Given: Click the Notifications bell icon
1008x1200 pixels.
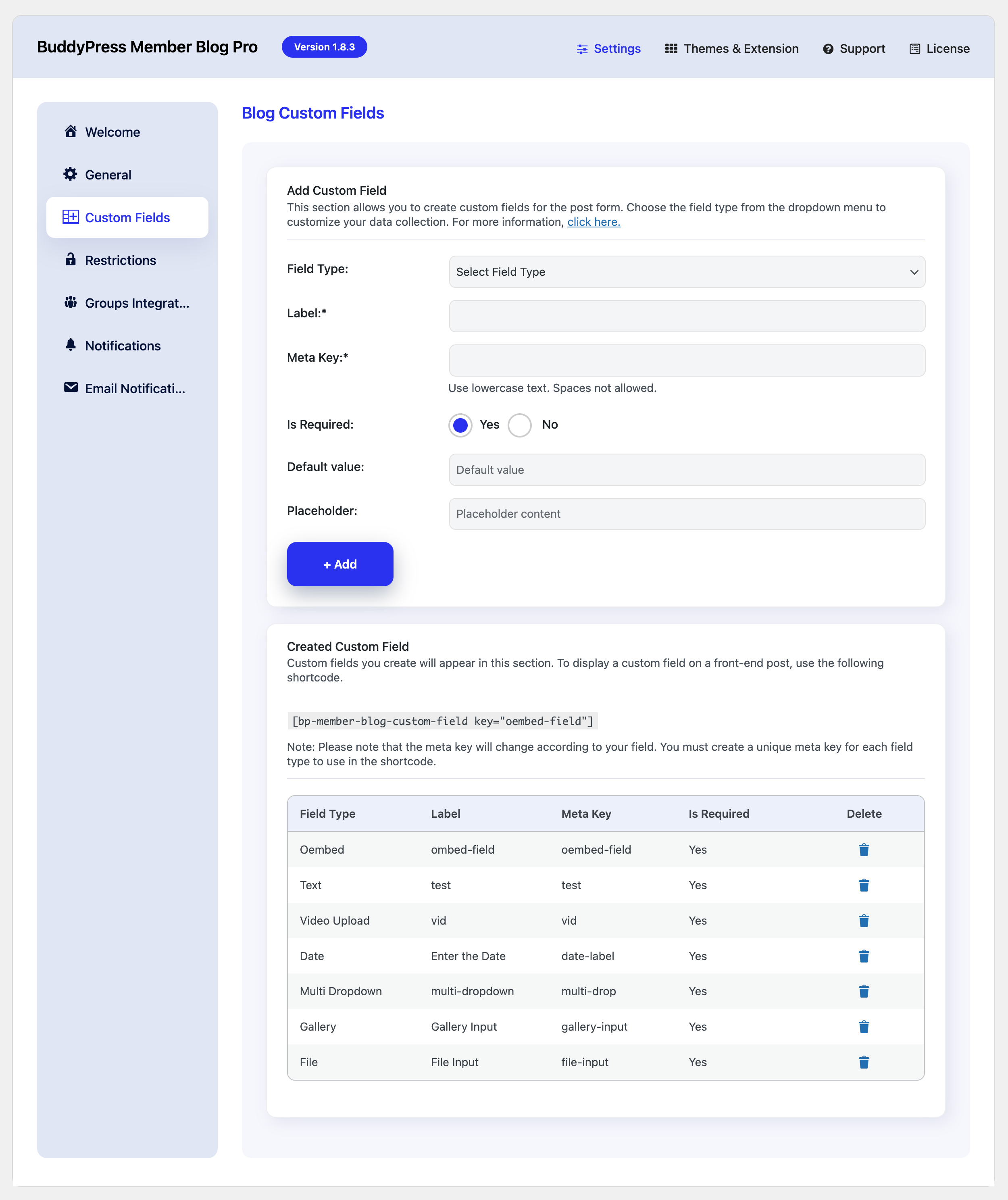Looking at the screenshot, I should (x=70, y=345).
